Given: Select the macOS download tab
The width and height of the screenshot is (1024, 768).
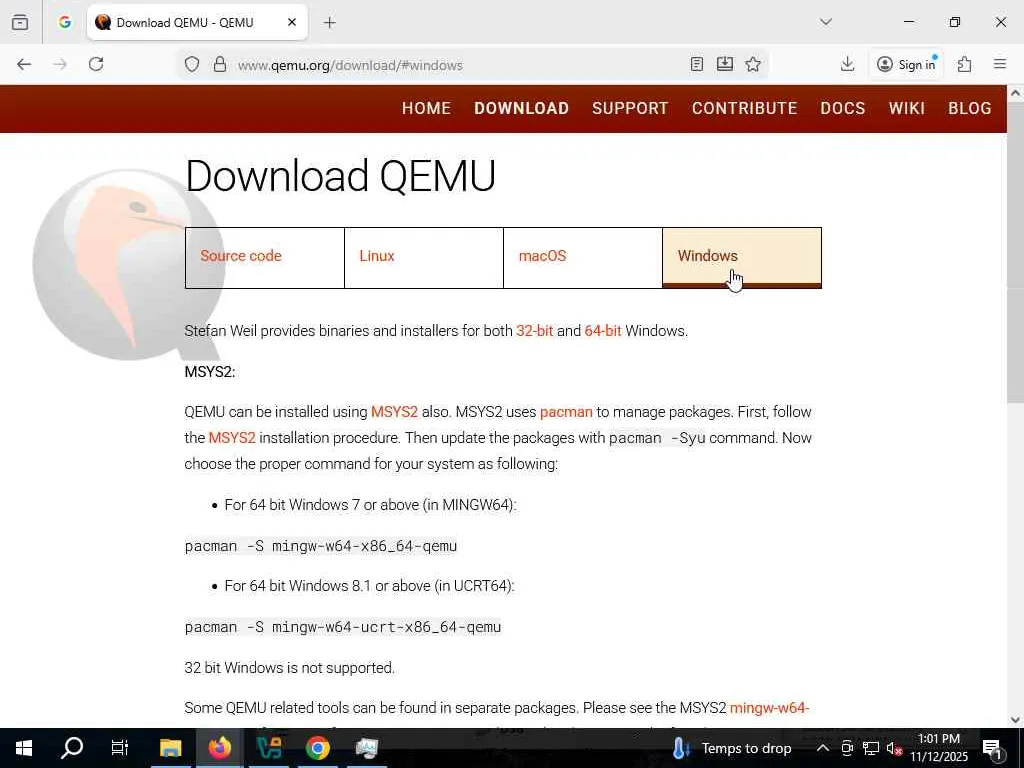Looking at the screenshot, I should [583, 257].
